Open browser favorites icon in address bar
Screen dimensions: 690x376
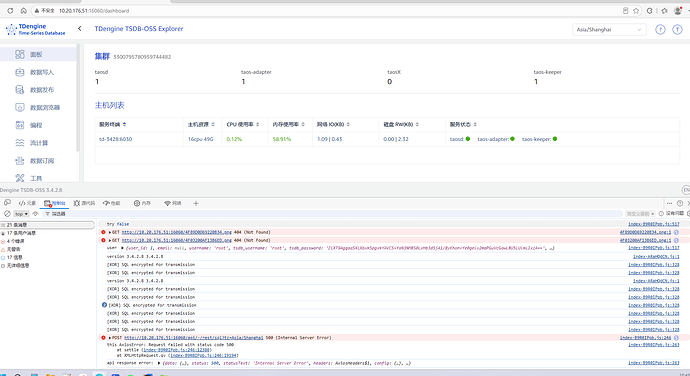(664, 11)
